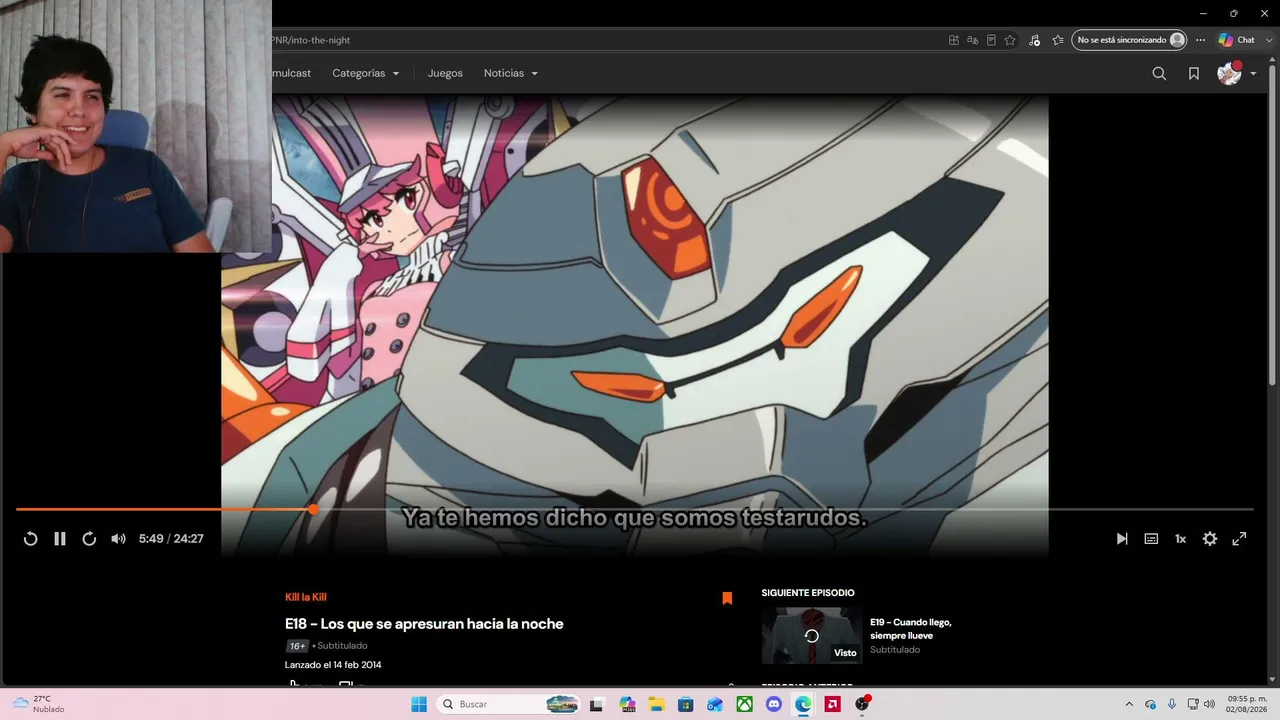Open the Kill la Kill series link

[x=306, y=597]
